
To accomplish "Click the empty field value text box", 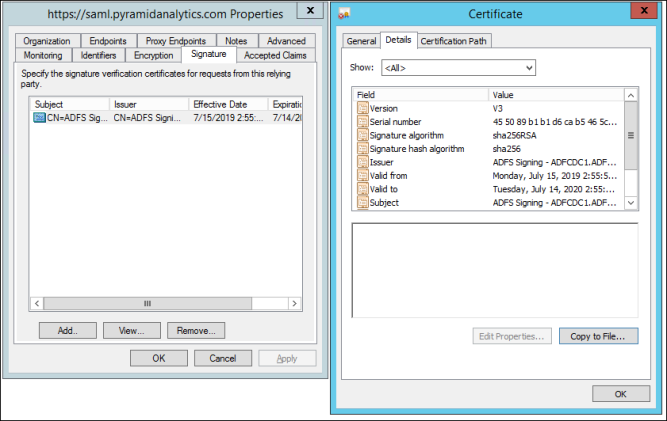I will pyautogui.click(x=495, y=270).
